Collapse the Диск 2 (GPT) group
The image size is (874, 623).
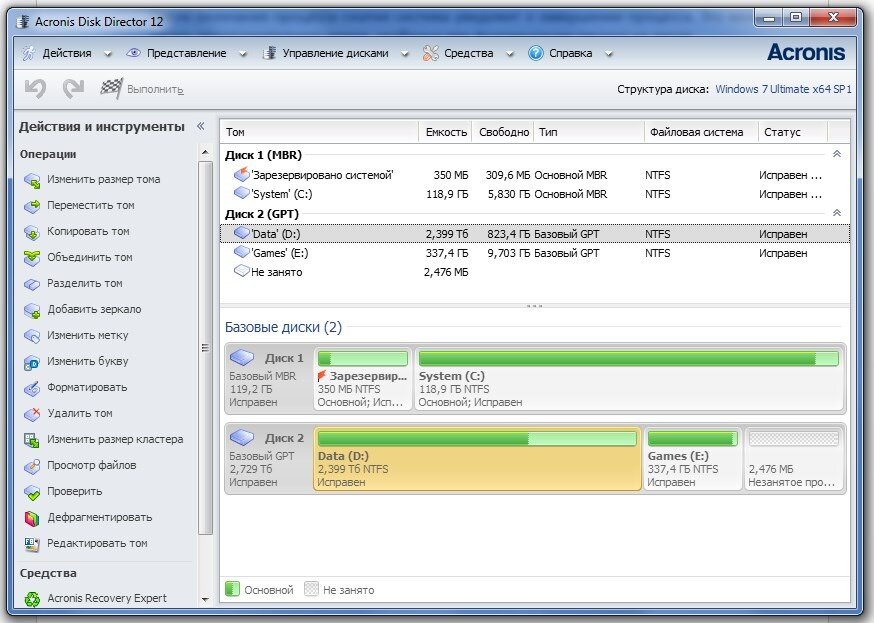click(x=837, y=213)
